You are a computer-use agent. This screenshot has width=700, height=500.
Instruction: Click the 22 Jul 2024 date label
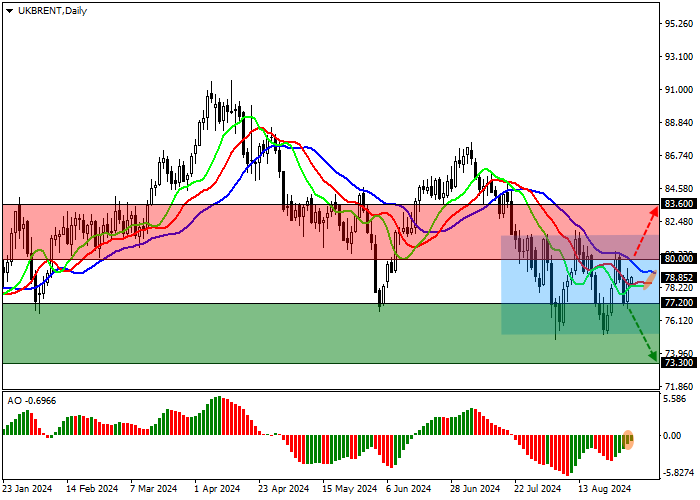click(x=538, y=489)
